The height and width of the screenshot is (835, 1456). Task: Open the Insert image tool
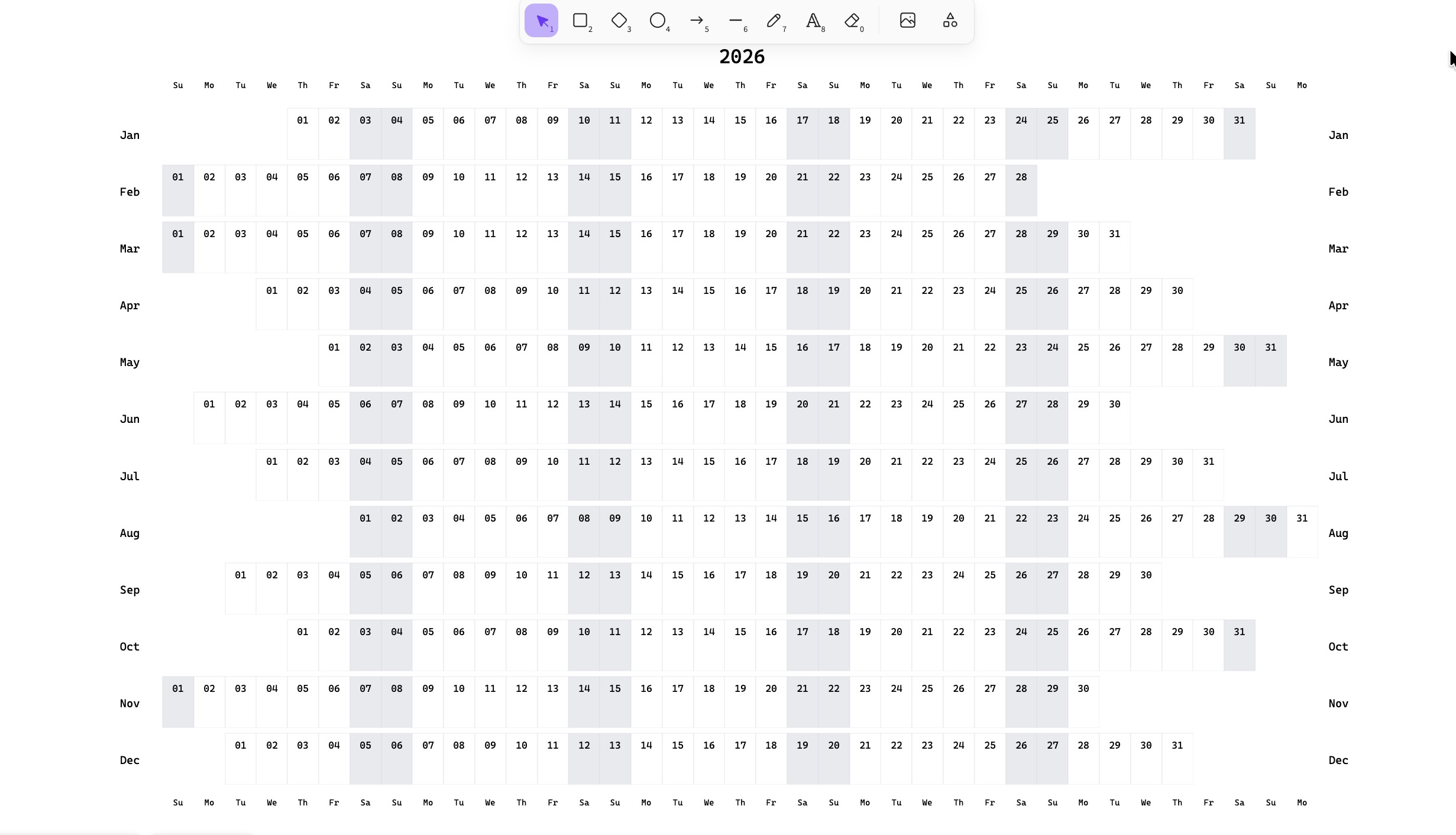[907, 21]
